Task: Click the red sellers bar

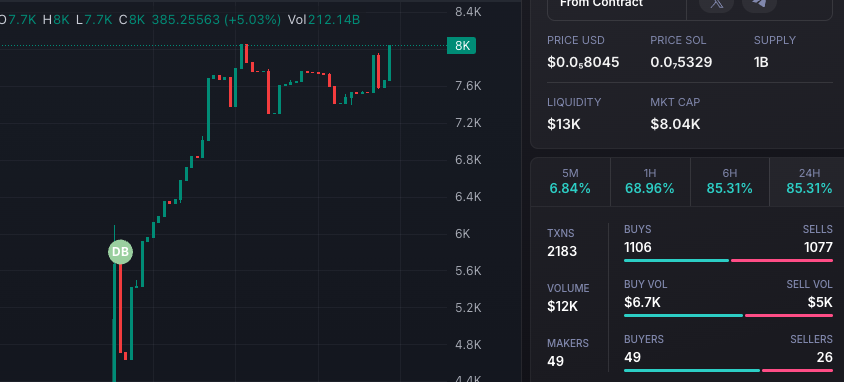Action: tap(797, 370)
